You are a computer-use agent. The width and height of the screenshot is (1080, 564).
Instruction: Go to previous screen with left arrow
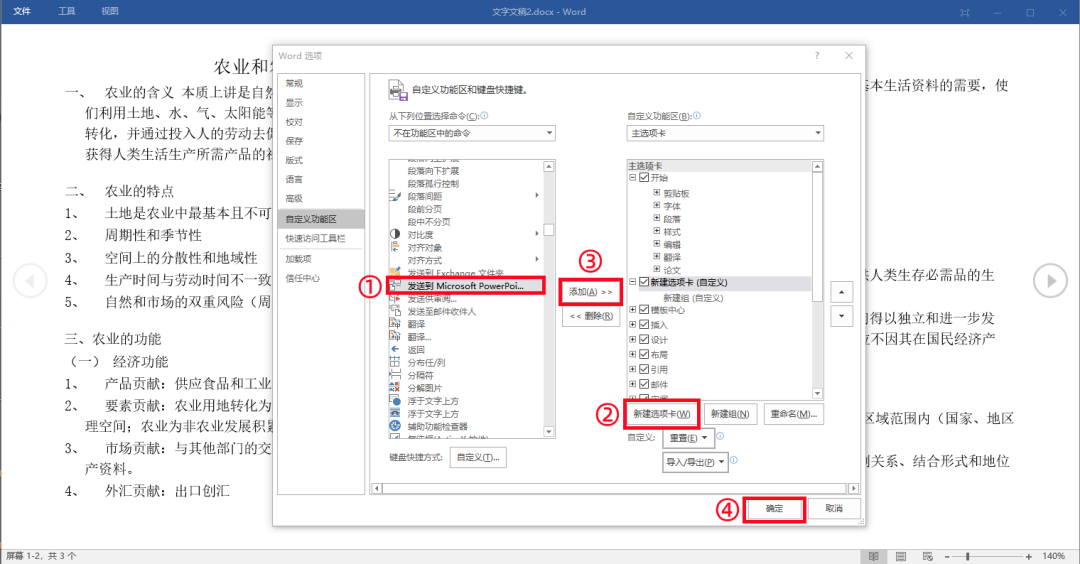[x=30, y=280]
